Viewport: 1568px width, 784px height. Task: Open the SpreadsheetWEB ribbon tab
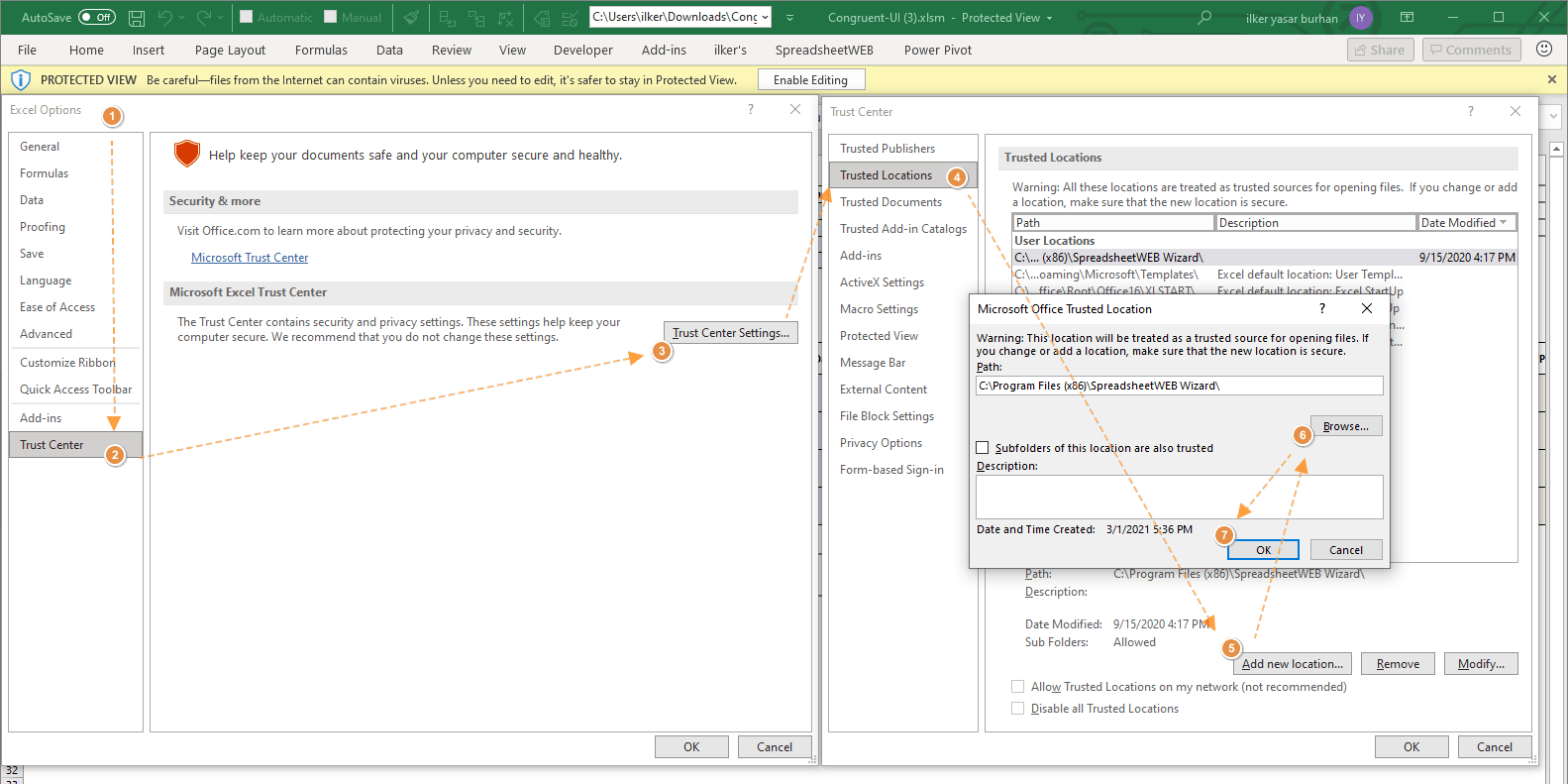pyautogui.click(x=824, y=50)
